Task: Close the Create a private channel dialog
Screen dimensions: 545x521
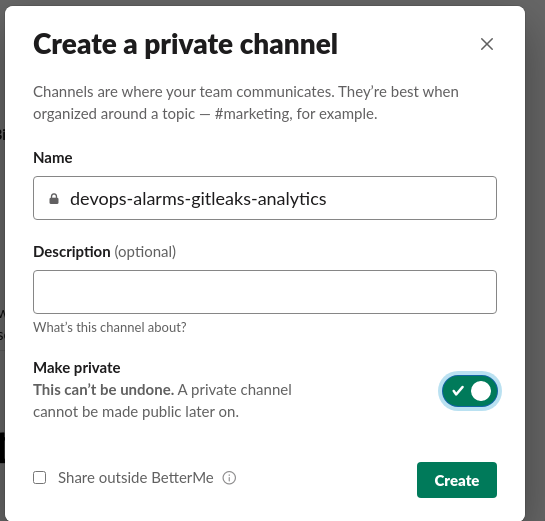Action: point(487,44)
